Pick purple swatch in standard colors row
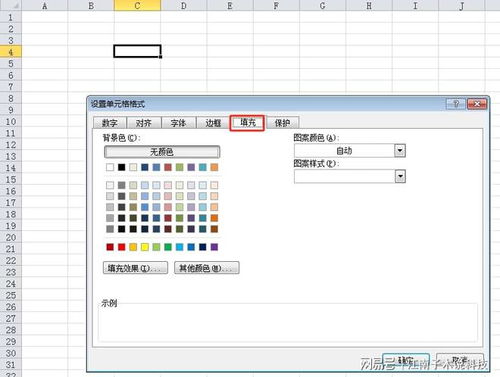Screen dimensions: 500x377 point(214,247)
